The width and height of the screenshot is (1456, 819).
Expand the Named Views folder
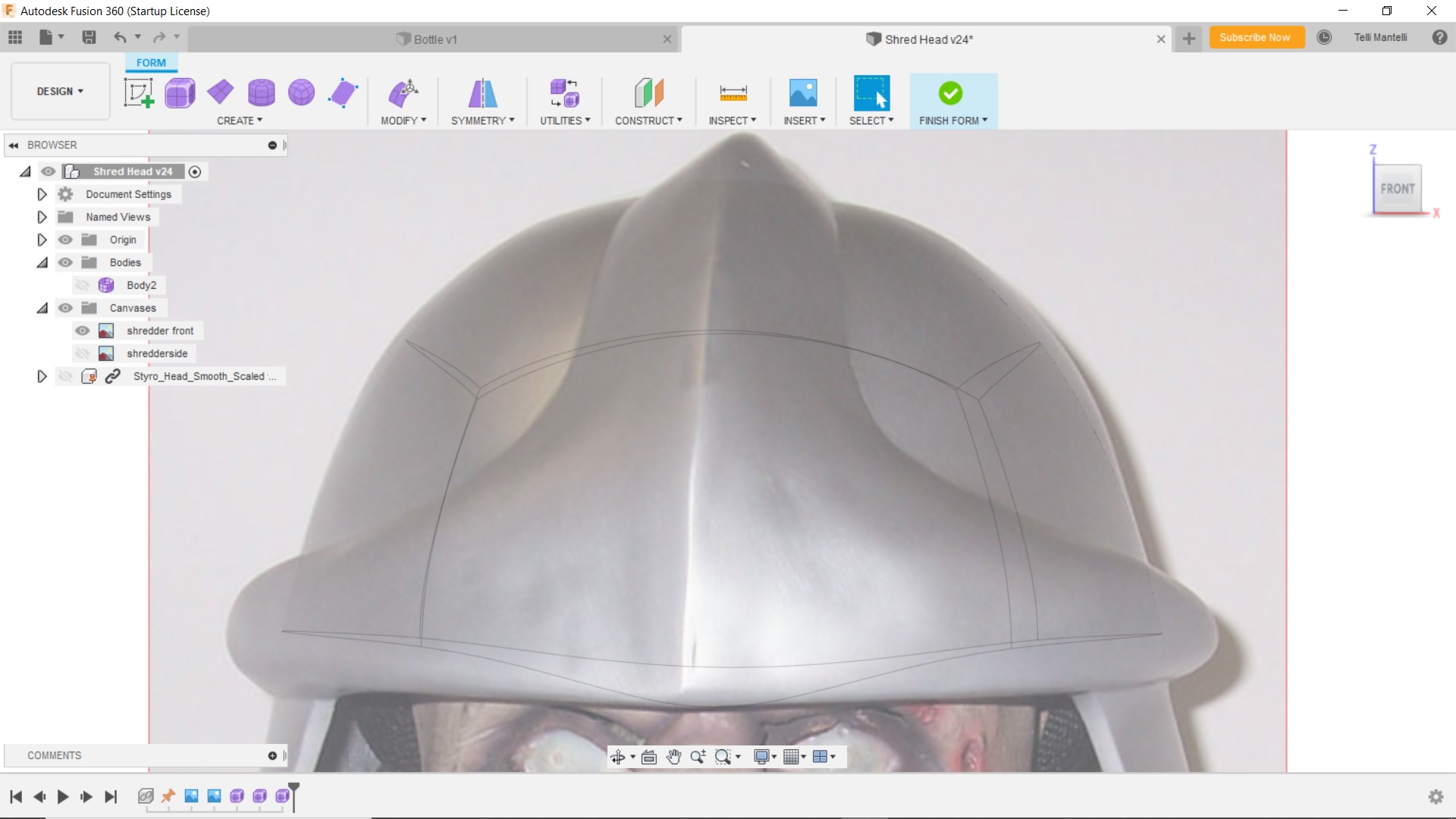pos(42,217)
